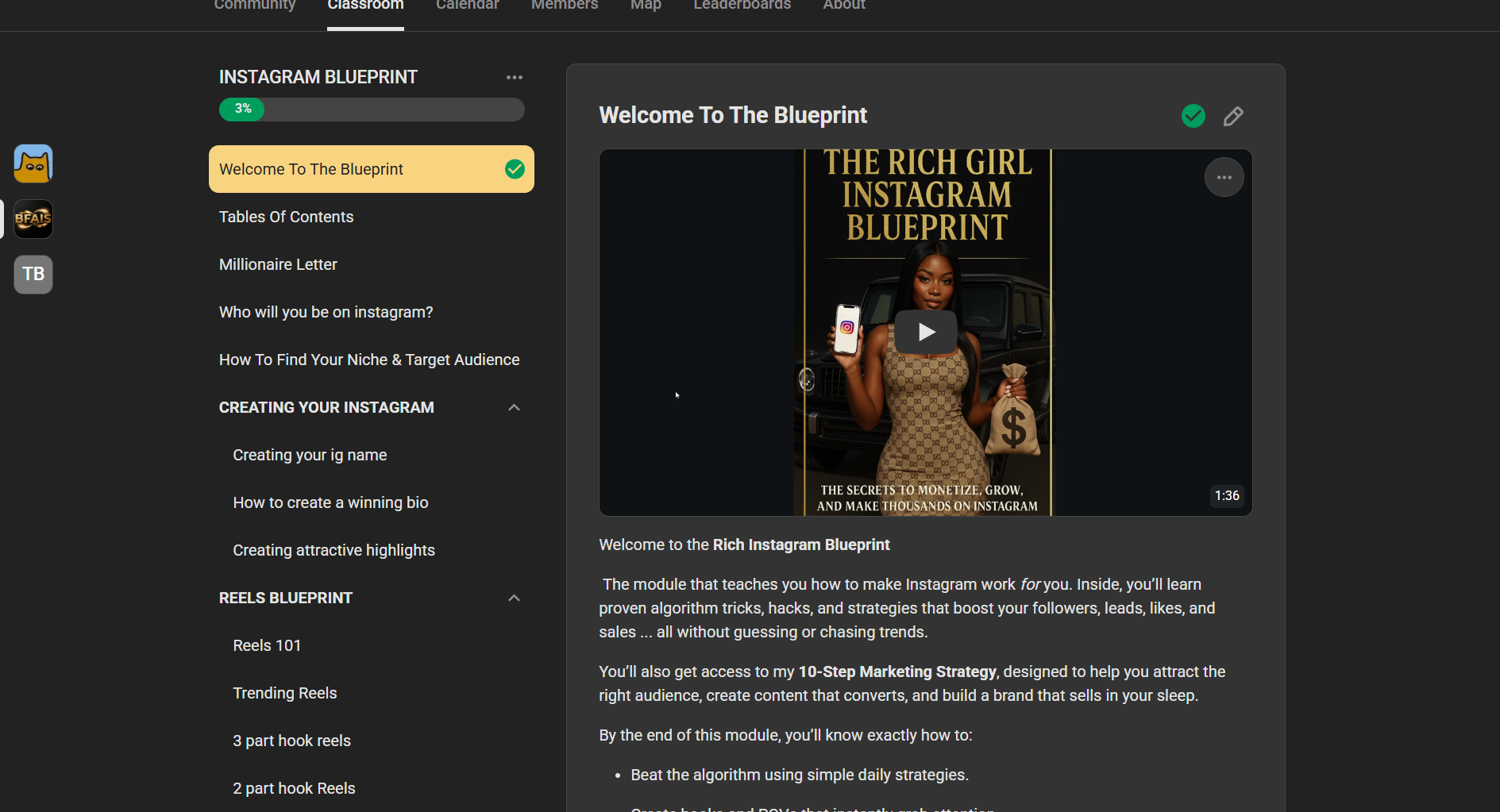Image resolution: width=1500 pixels, height=812 pixels.
Task: Click the 3% course progress bar
Action: [x=372, y=110]
